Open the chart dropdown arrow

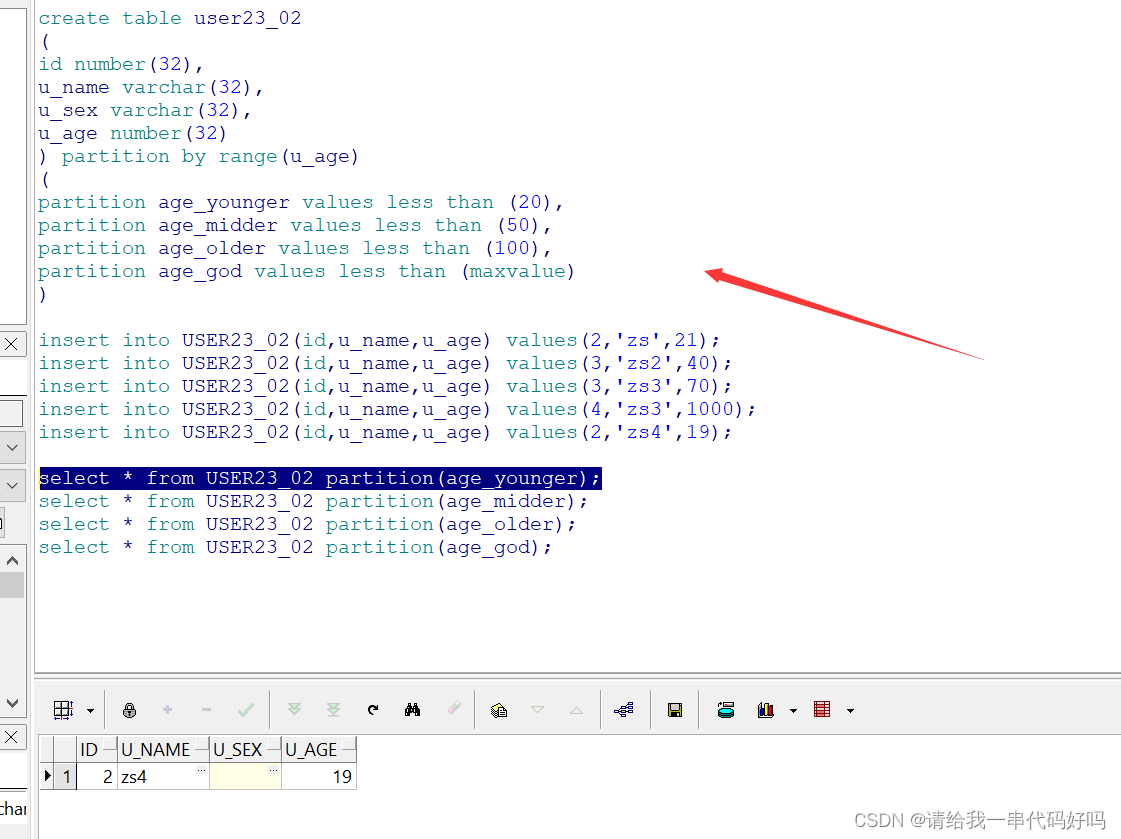click(x=793, y=710)
